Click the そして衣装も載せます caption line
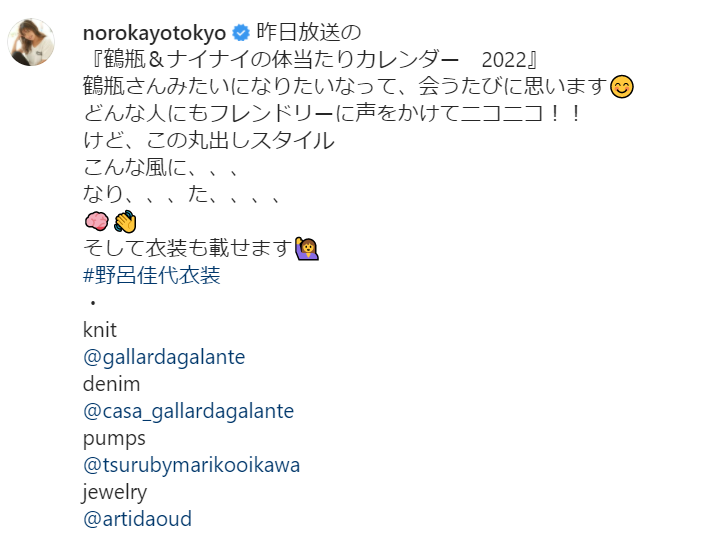This screenshot has height=544, width=716. pos(188,248)
